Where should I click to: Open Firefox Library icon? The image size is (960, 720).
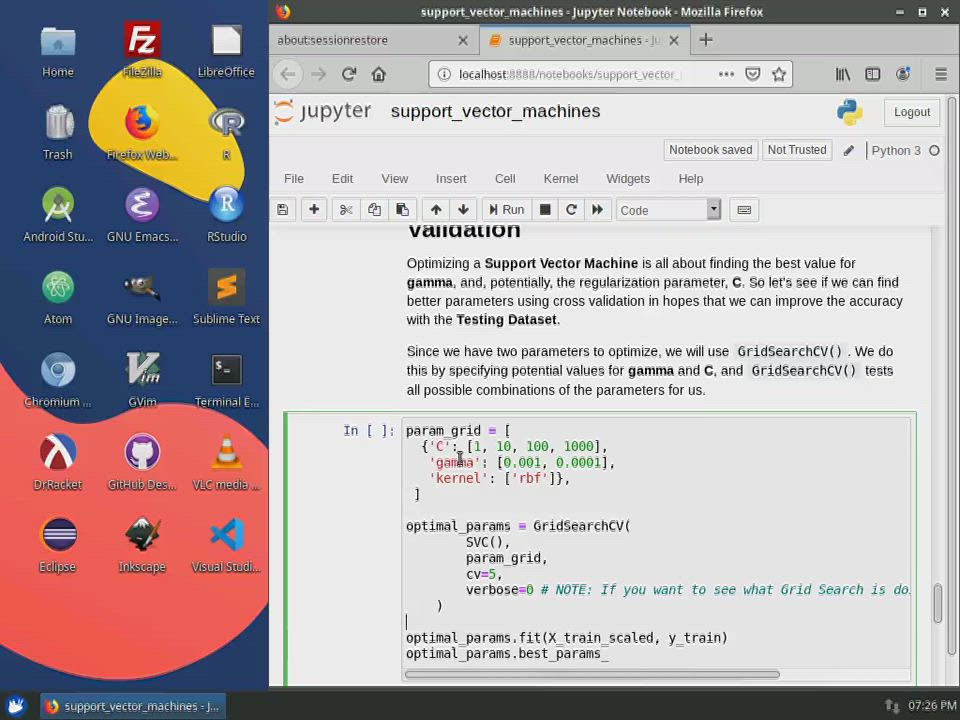(843, 75)
